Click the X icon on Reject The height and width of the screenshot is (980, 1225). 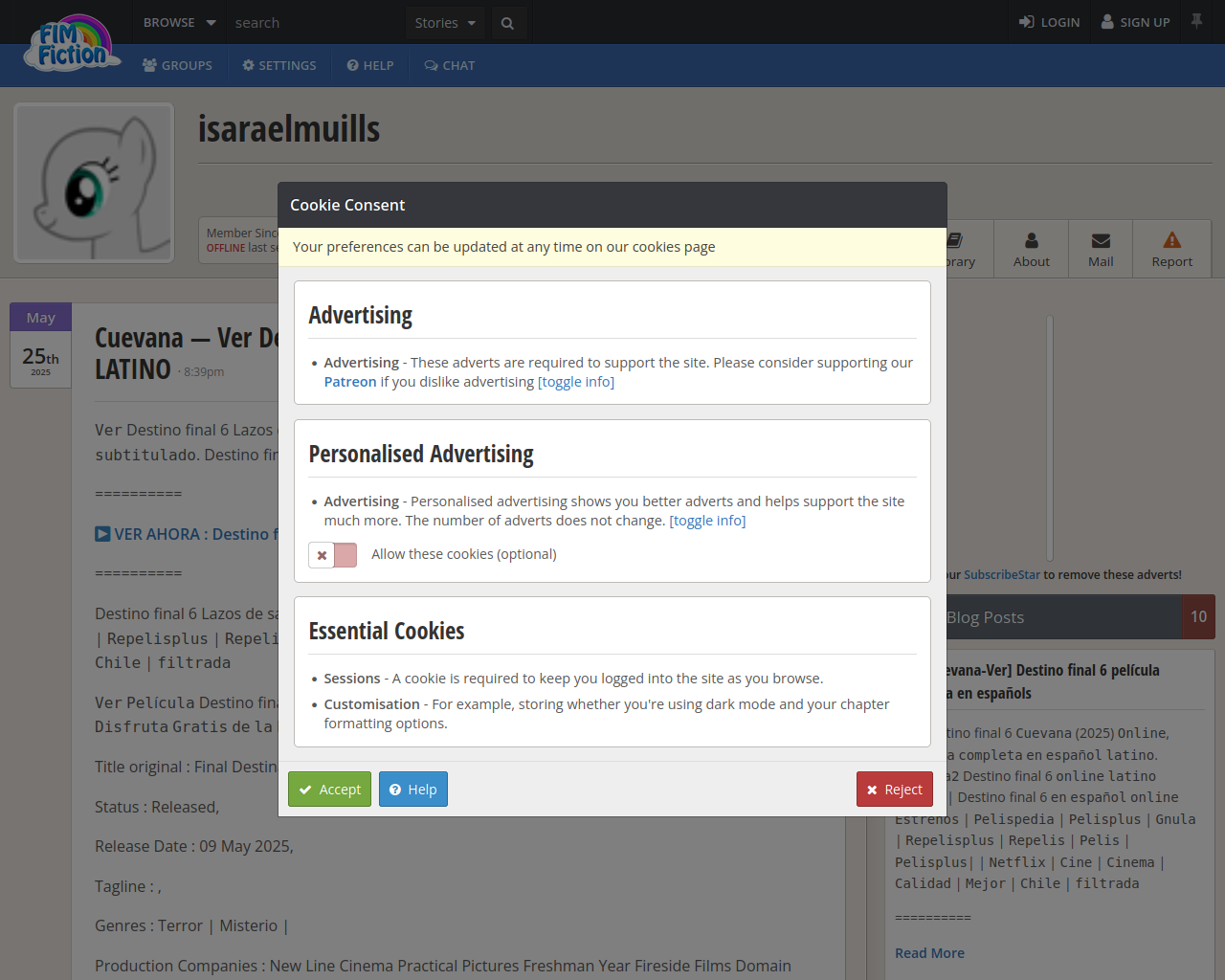872,790
